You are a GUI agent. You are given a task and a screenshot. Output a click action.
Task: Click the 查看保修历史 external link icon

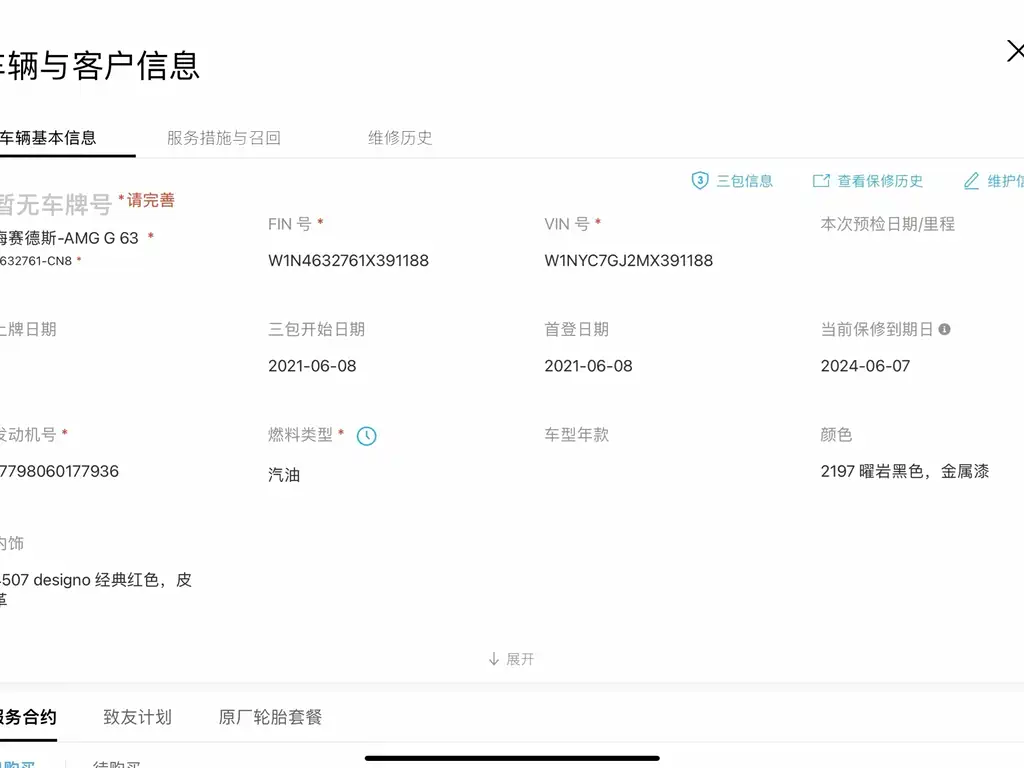click(821, 181)
